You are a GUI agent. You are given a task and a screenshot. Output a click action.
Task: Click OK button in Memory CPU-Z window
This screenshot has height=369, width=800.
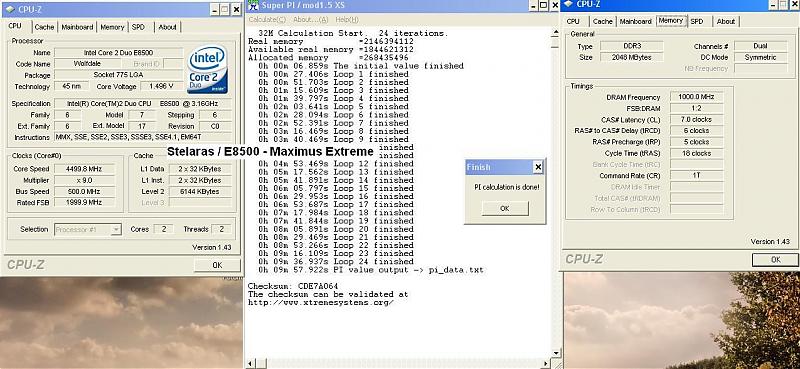(776, 259)
